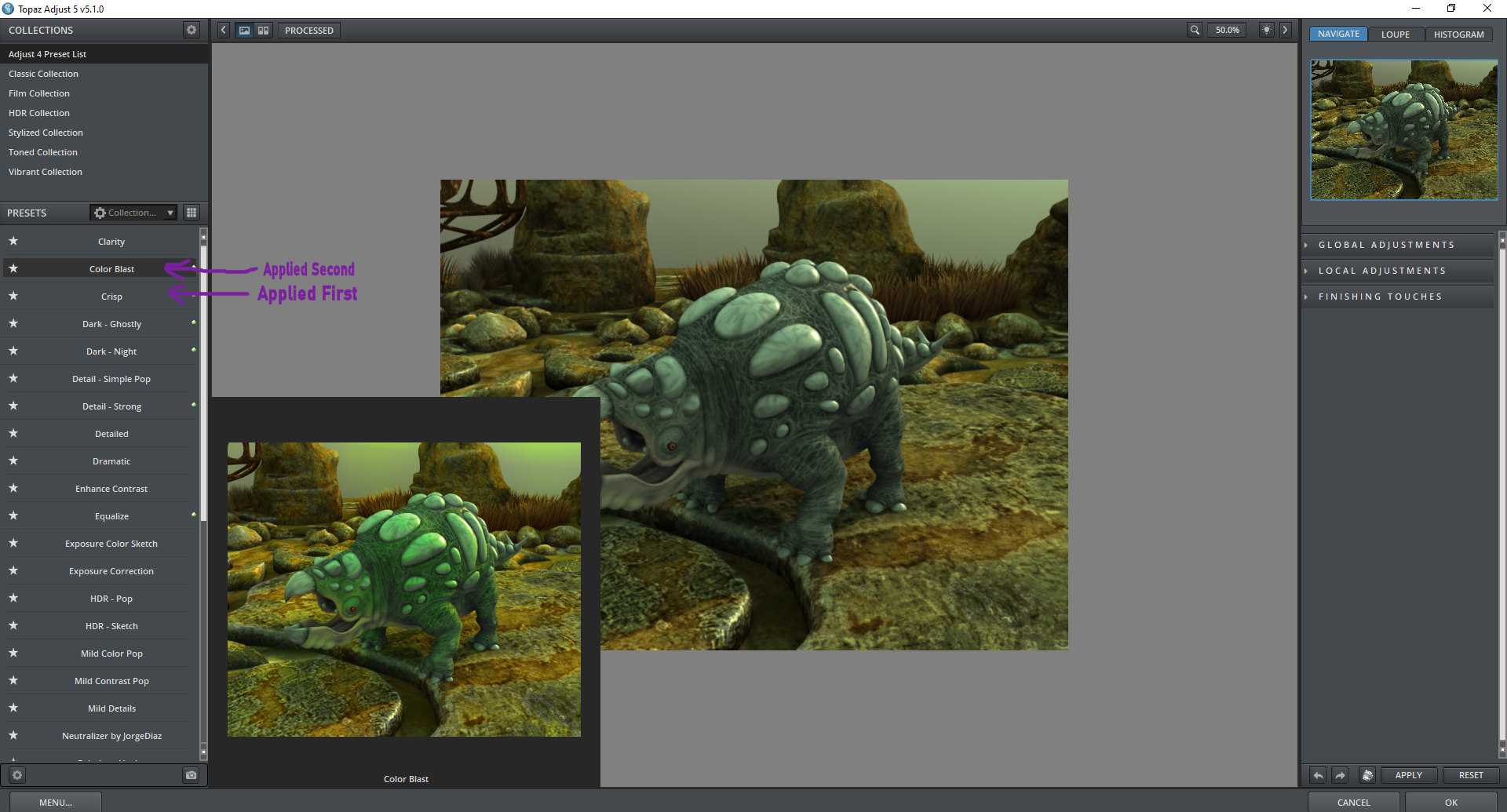Expand the Finishing Touches section

pos(1399,297)
